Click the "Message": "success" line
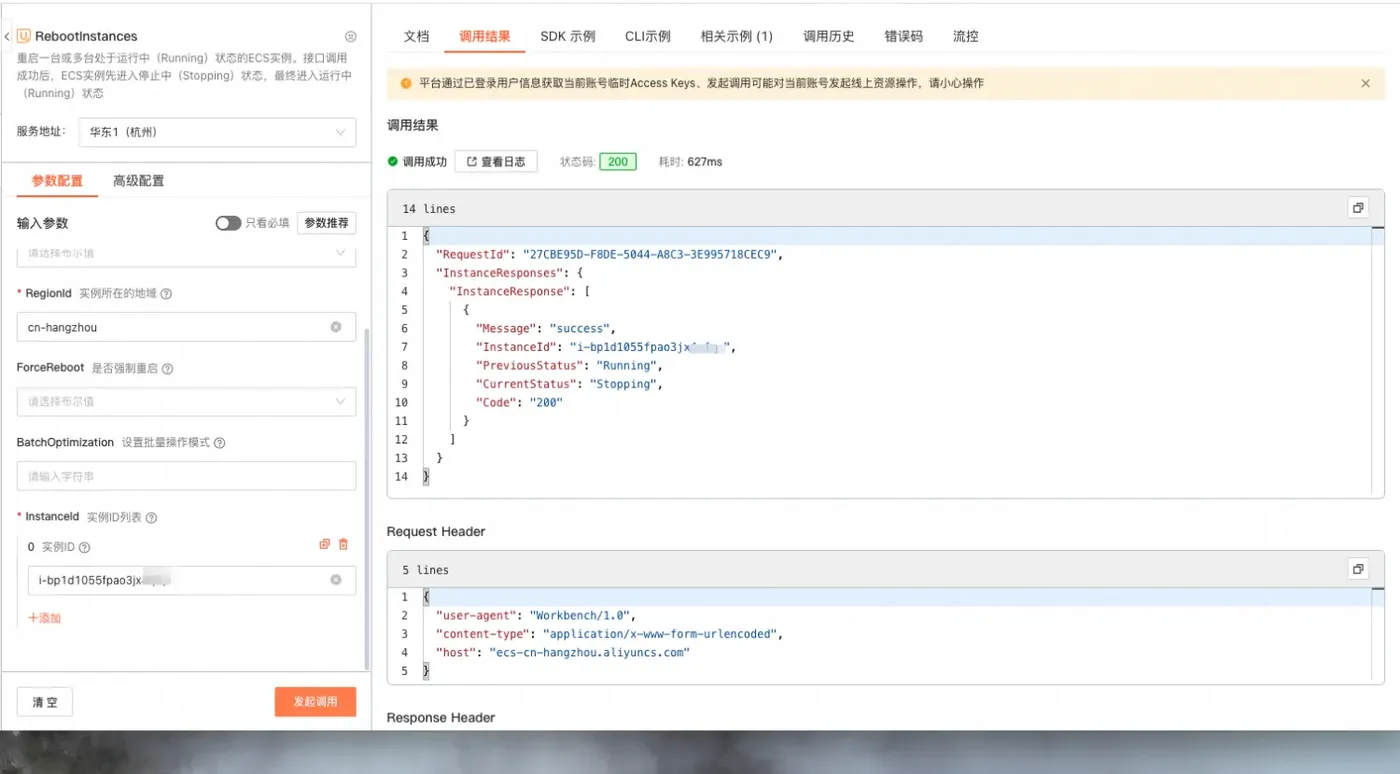The image size is (1400, 774). coord(545,328)
